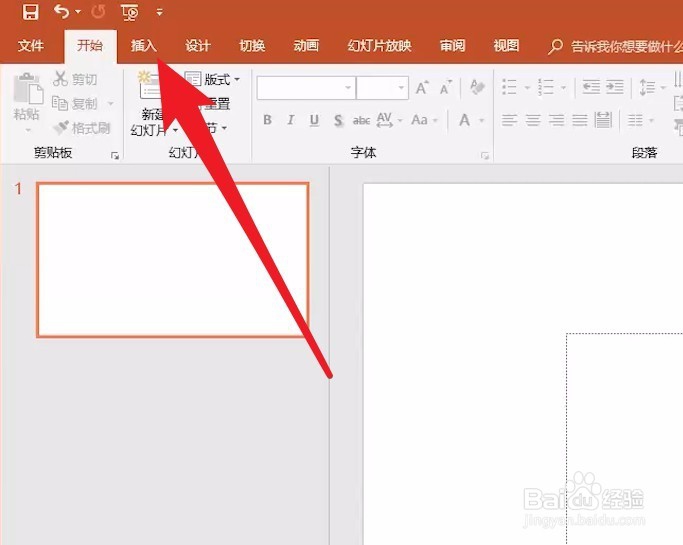Open the 审阅 (Review) tab
This screenshot has width=683, height=545.
coord(452,45)
